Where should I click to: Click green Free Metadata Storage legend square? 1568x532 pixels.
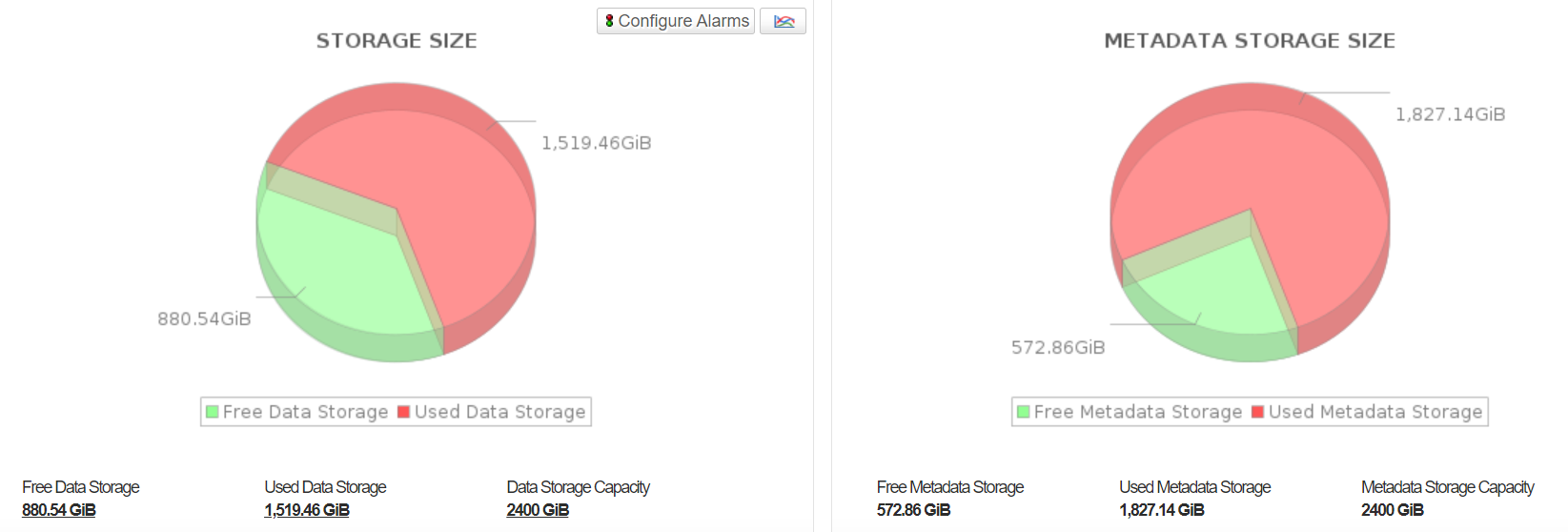point(1023,412)
